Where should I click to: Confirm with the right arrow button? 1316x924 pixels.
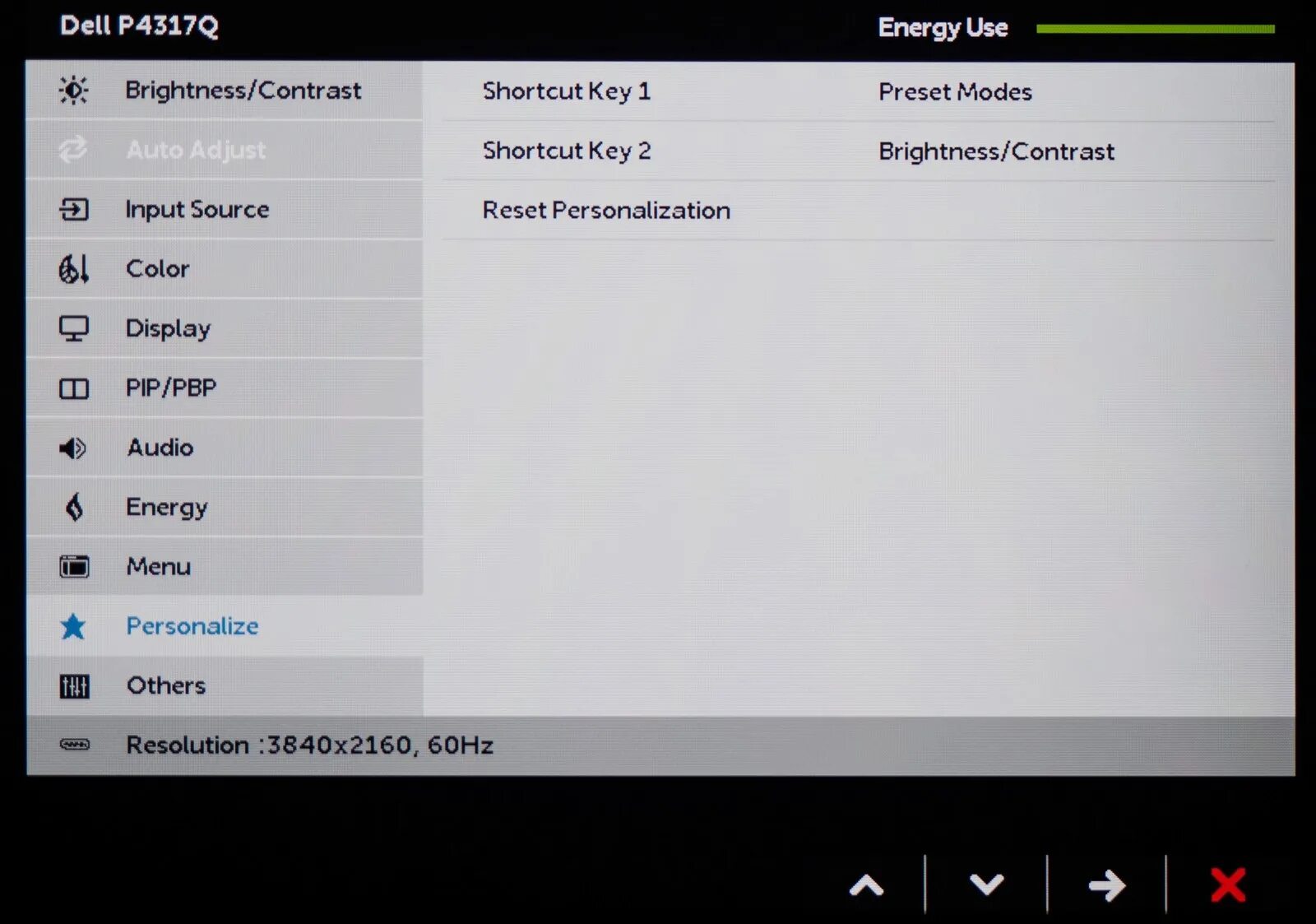(1106, 885)
